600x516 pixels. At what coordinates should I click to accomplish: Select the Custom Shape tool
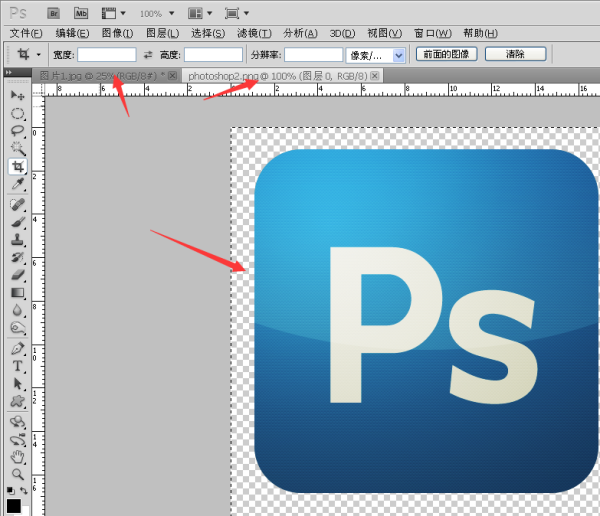click(x=17, y=402)
